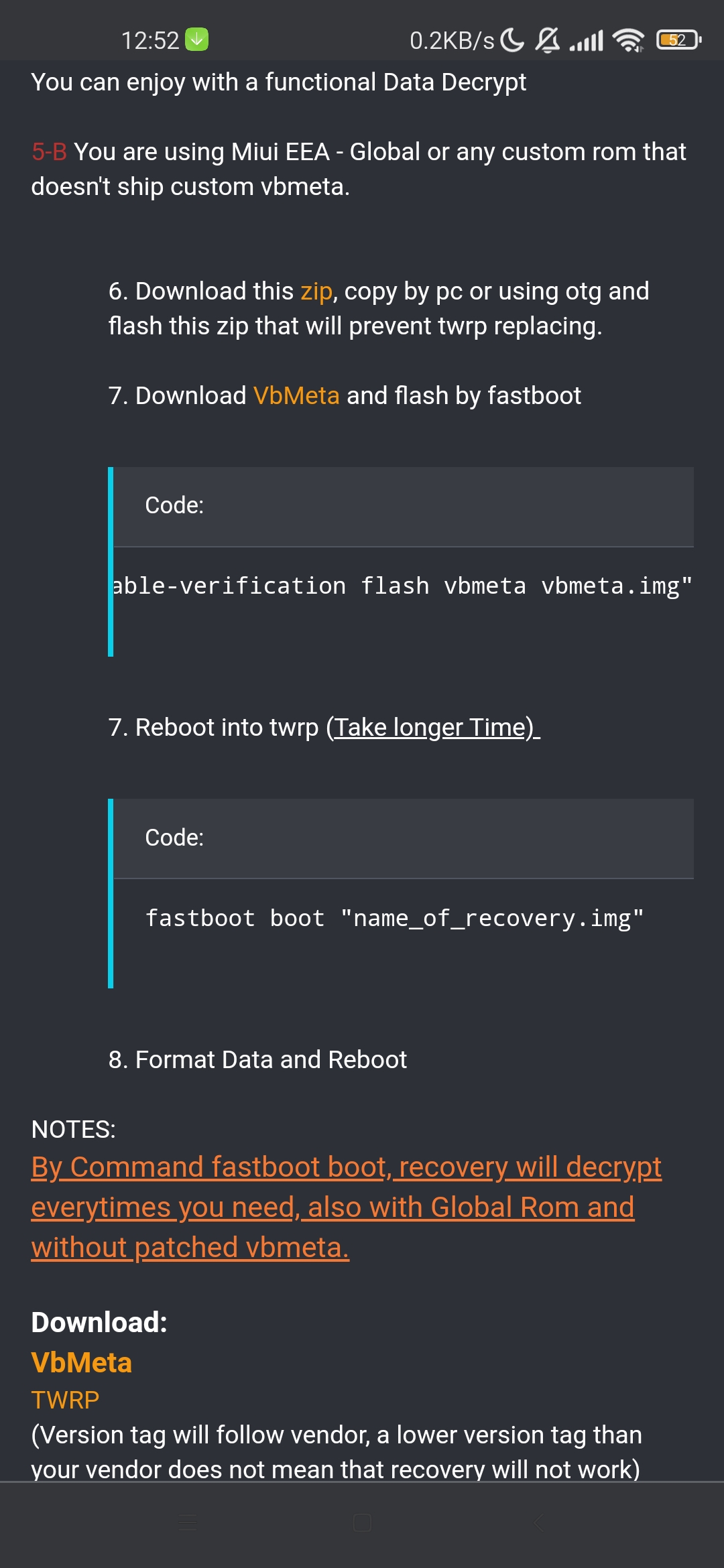Tap the battery 52 indicator

point(678,40)
